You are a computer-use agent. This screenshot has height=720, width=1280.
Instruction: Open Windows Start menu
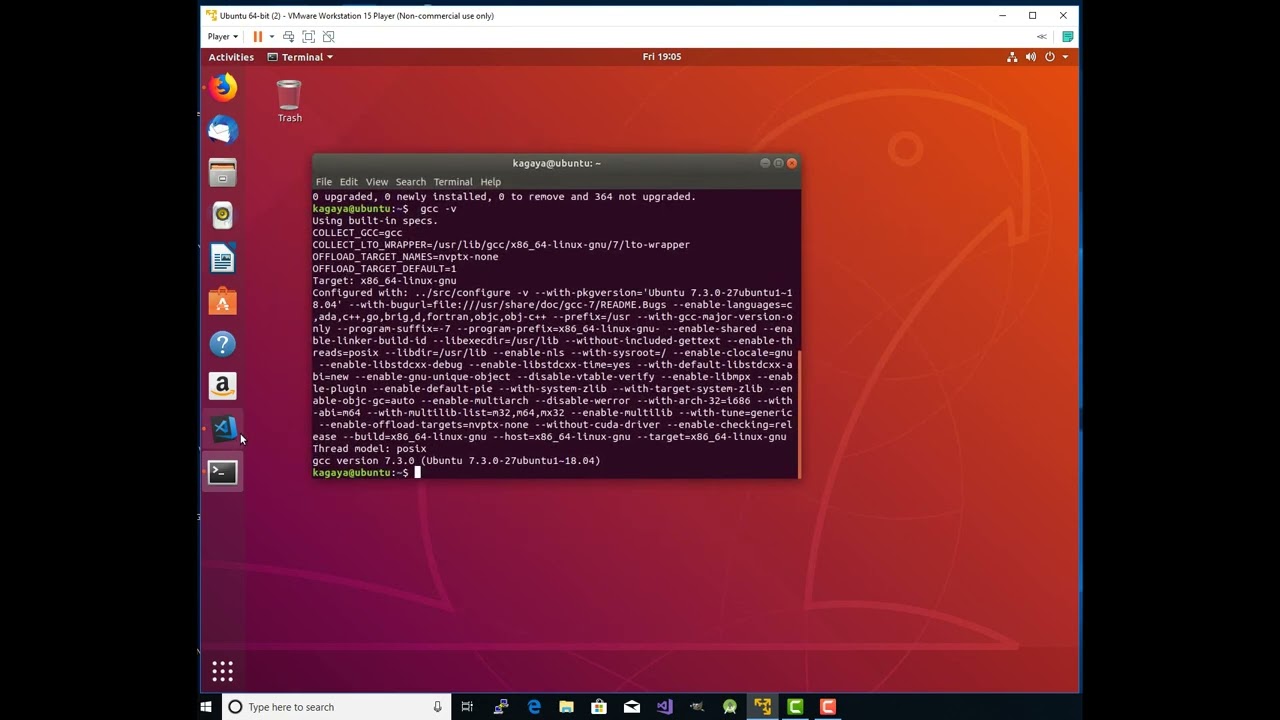(206, 707)
